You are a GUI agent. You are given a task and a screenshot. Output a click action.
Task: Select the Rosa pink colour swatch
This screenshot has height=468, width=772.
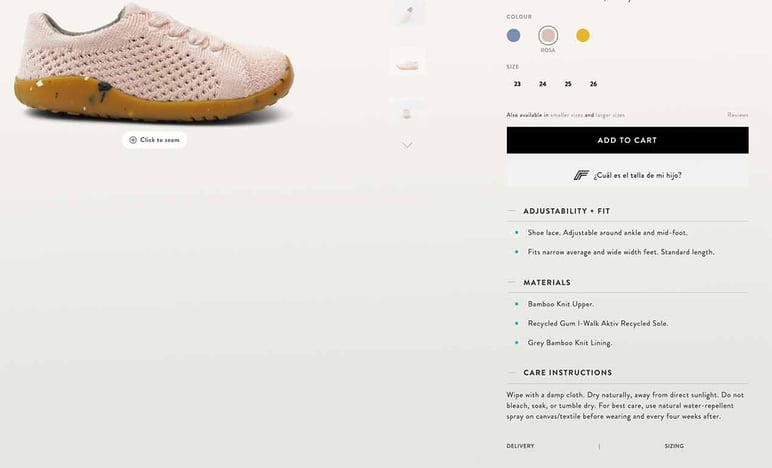pyautogui.click(x=548, y=35)
